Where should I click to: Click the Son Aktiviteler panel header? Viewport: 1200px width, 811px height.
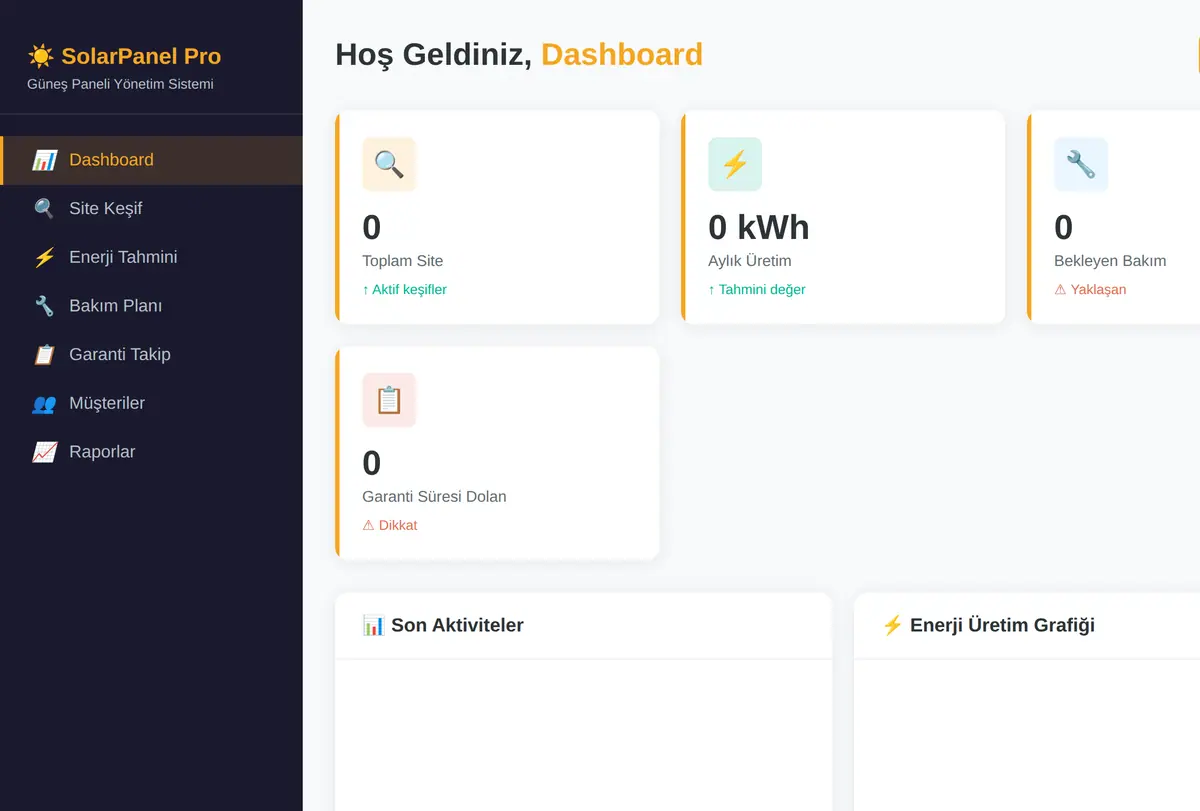(583, 625)
